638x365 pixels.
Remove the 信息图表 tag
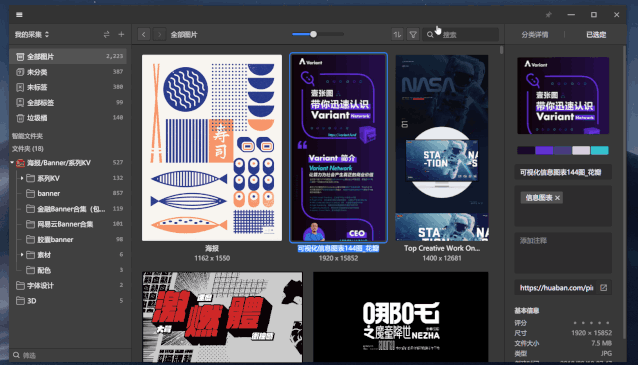click(x=557, y=198)
